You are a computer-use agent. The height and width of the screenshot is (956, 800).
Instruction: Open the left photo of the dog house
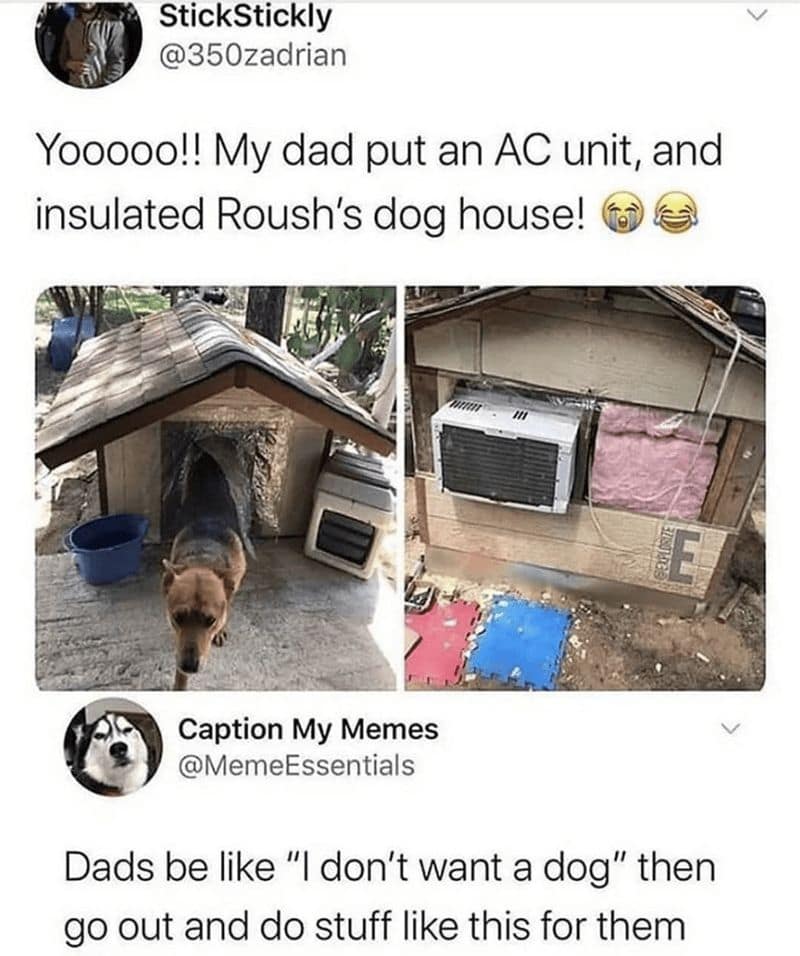(216, 488)
